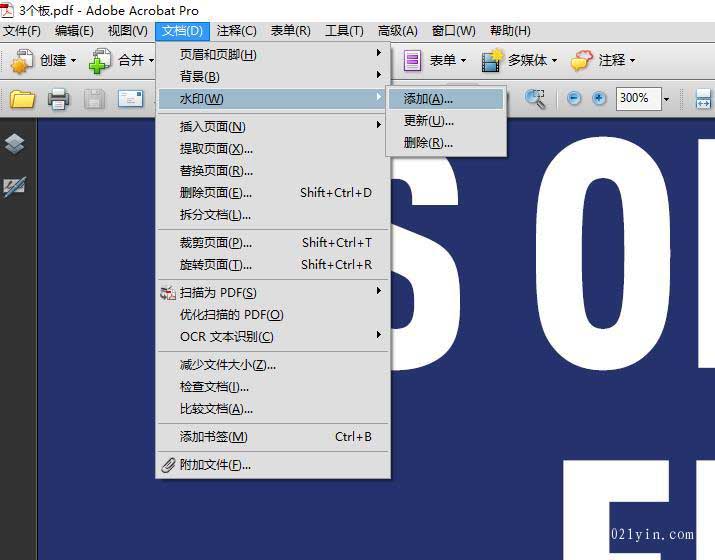Expand the Comment dropdown arrow
This screenshot has width=715, height=560.
point(632,60)
